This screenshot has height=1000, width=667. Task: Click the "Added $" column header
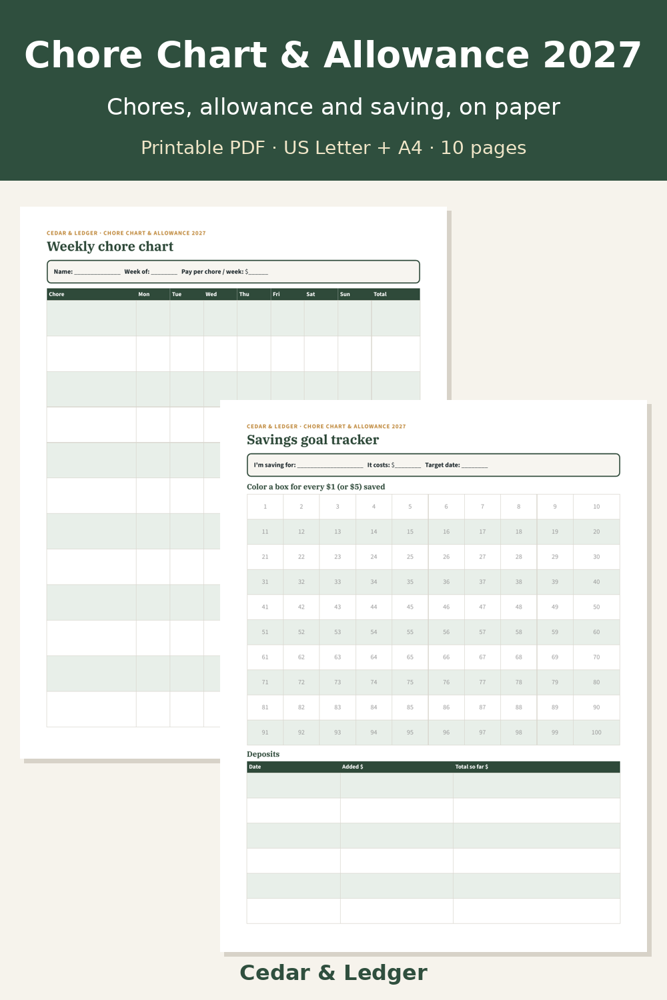(397, 767)
